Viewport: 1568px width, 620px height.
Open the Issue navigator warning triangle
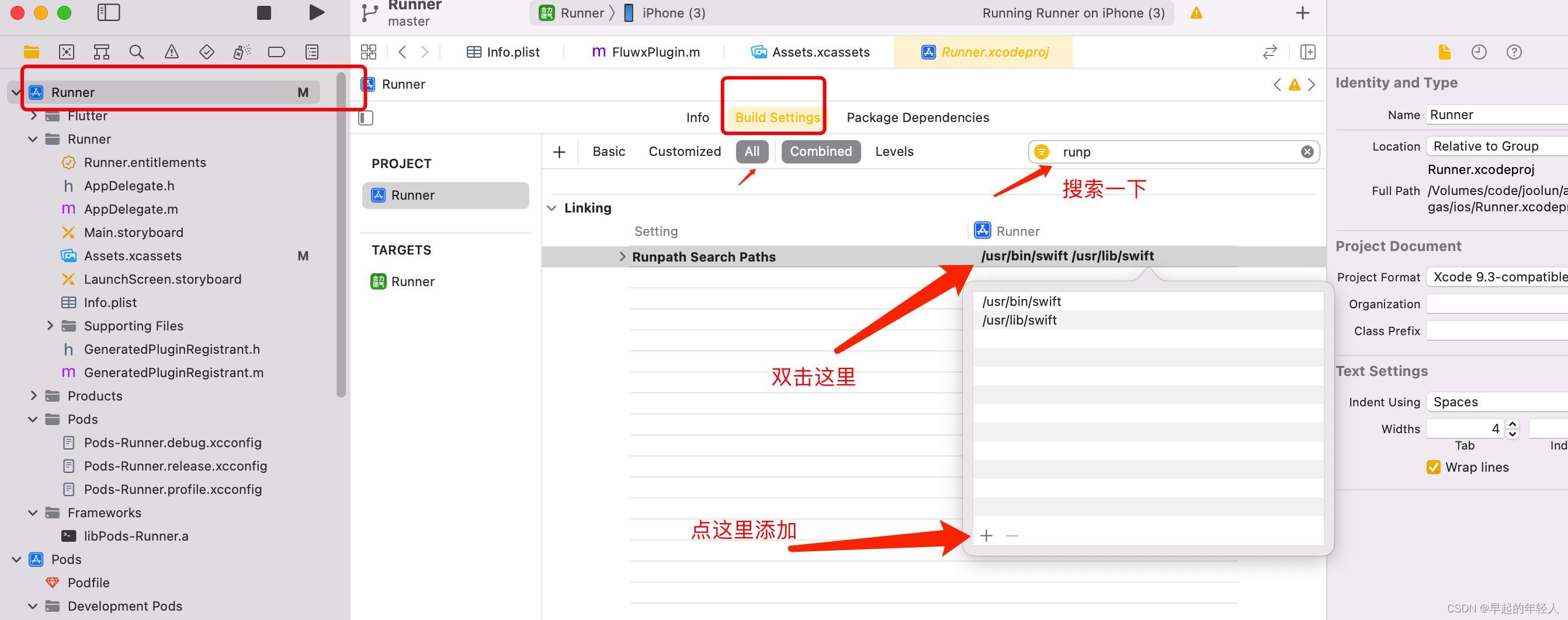172,53
